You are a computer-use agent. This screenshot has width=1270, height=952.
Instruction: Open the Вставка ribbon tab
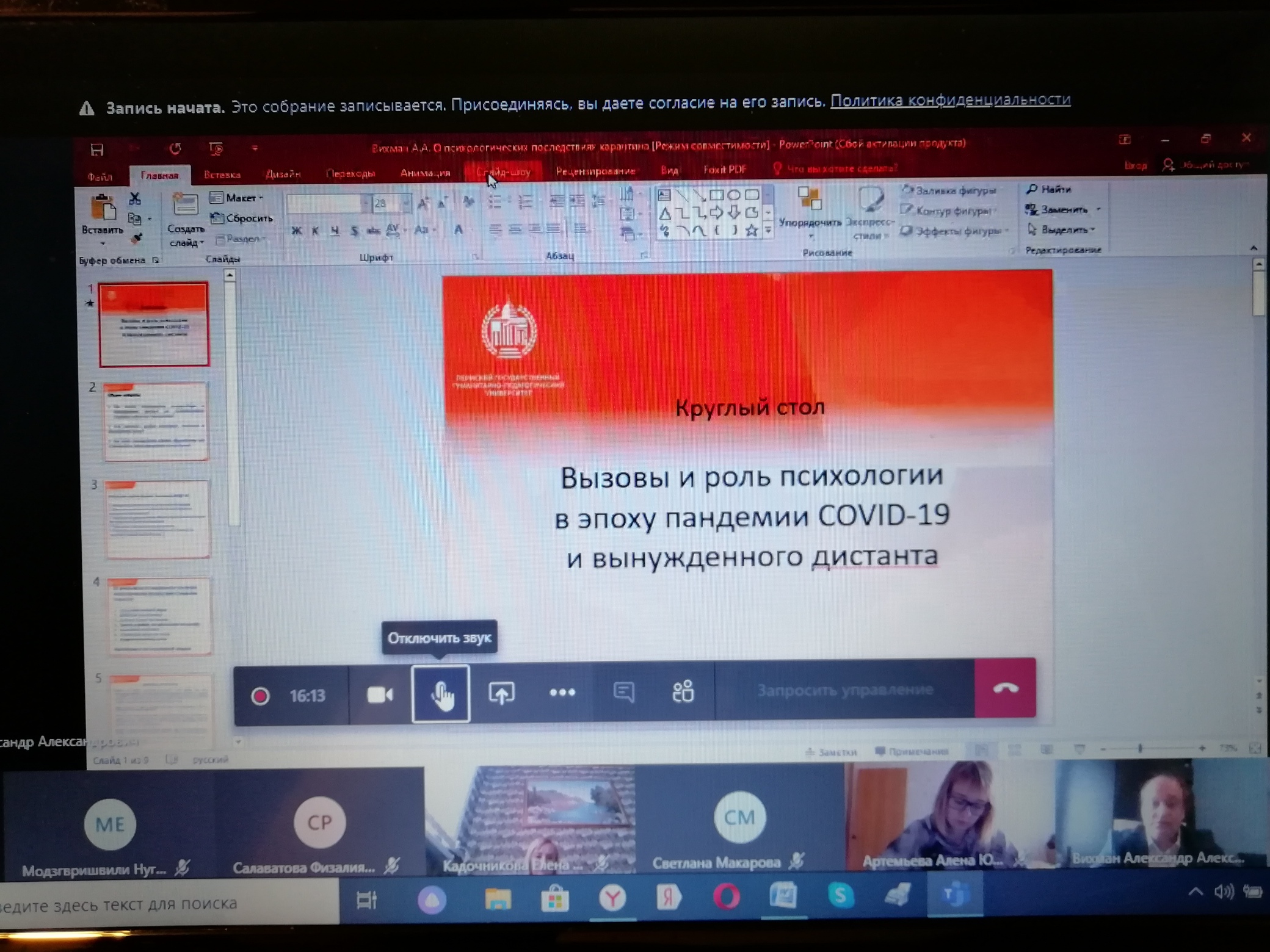[222, 175]
